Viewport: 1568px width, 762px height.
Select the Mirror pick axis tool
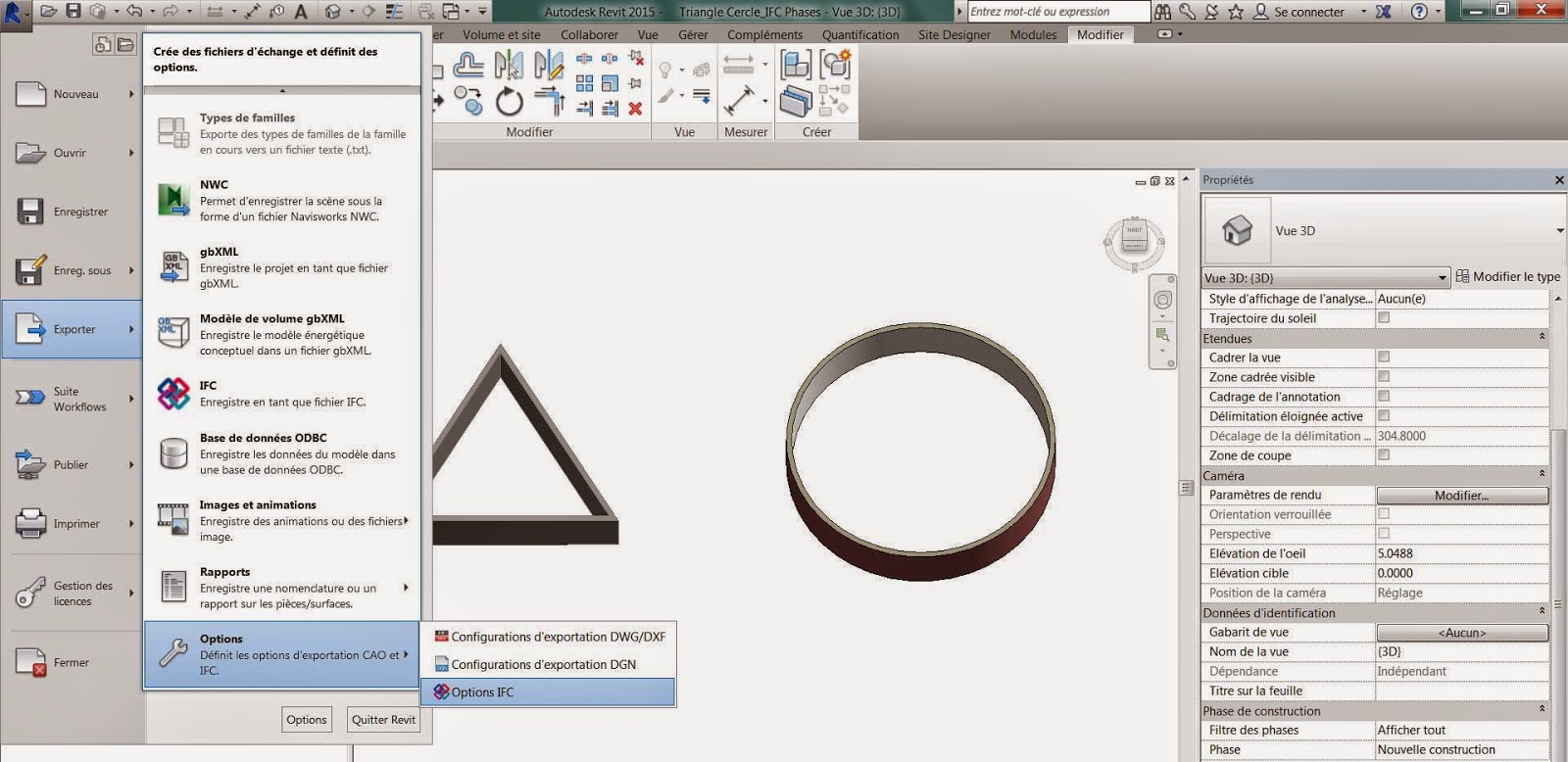(509, 66)
